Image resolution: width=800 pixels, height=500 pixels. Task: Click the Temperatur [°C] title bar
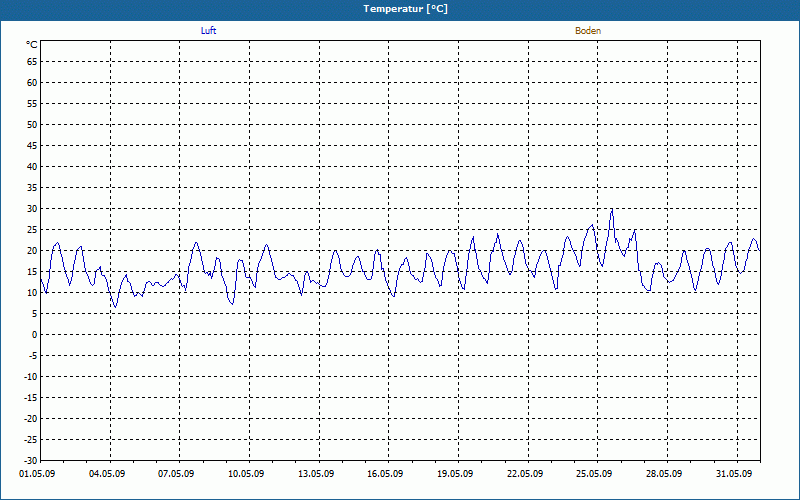[400, 9]
